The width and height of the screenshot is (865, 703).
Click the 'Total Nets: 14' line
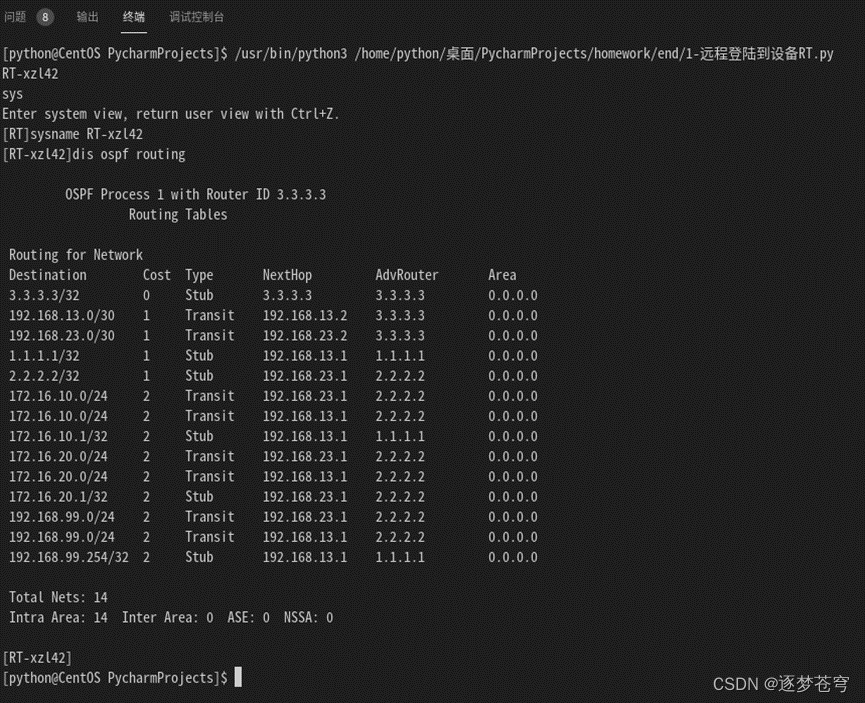coord(58,598)
